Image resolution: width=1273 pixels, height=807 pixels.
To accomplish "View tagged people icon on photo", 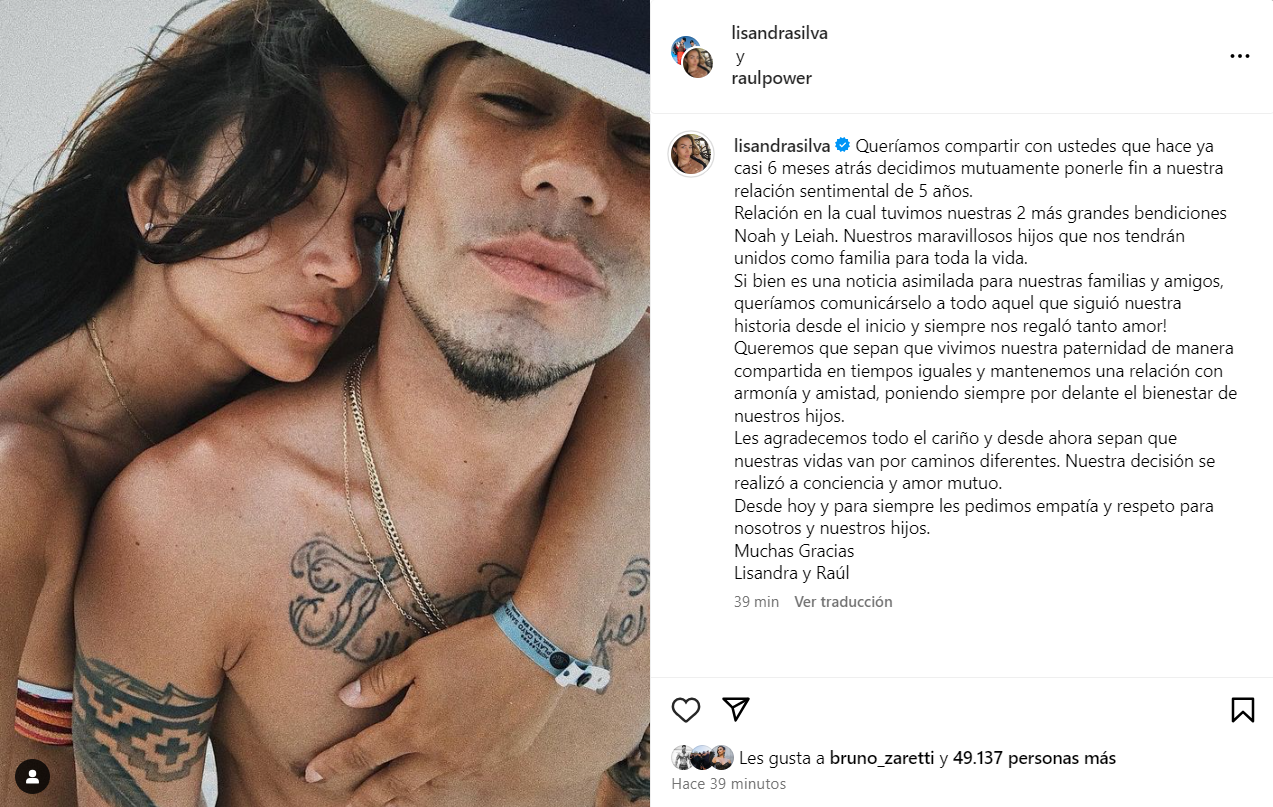I will [x=33, y=776].
